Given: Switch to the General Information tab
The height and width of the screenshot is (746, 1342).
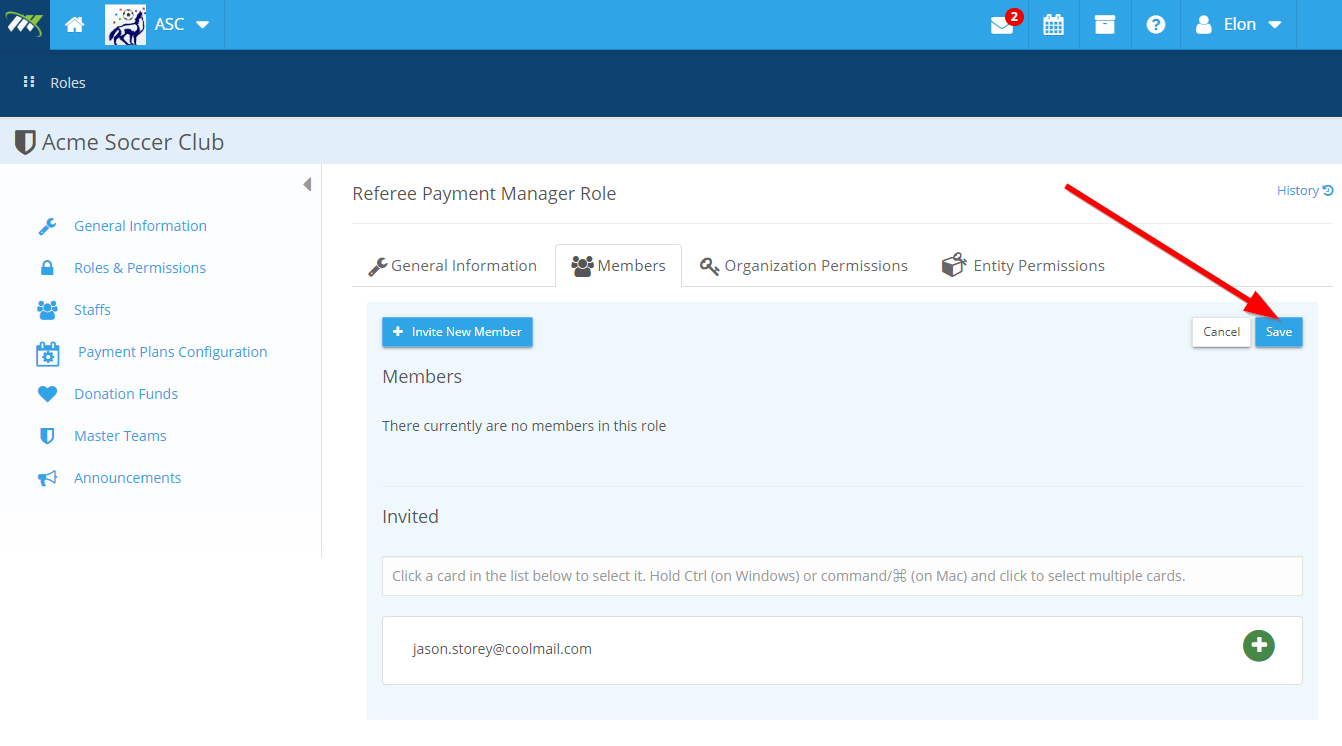Looking at the screenshot, I should [453, 266].
